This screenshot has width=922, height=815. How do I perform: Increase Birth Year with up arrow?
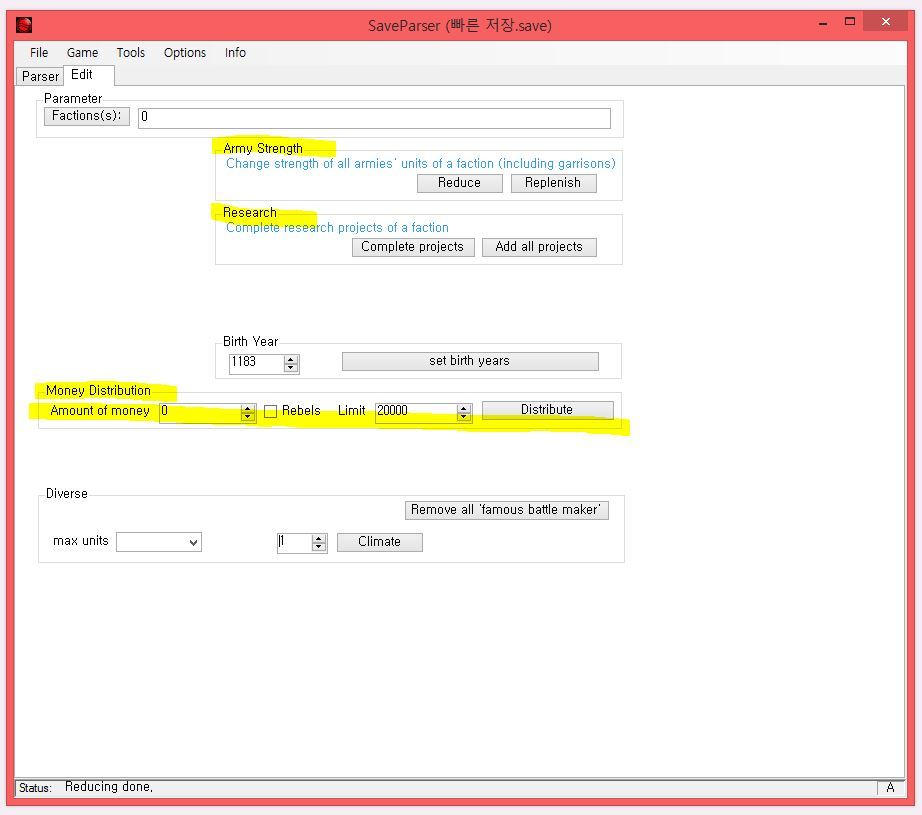coord(290,359)
